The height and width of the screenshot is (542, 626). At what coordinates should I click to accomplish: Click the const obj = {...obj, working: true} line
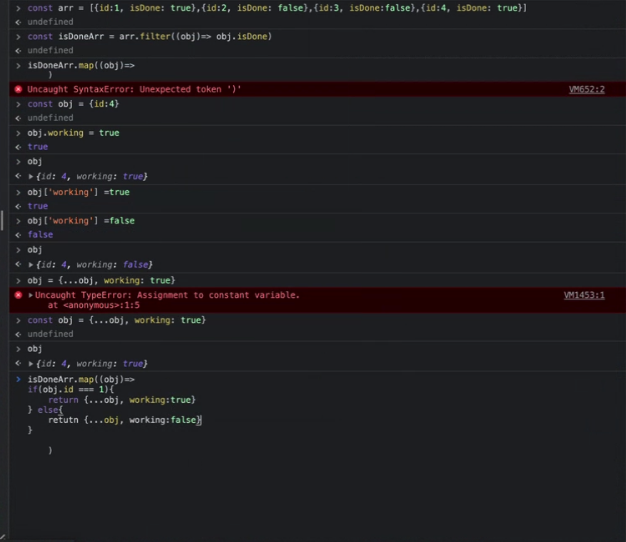(116, 320)
